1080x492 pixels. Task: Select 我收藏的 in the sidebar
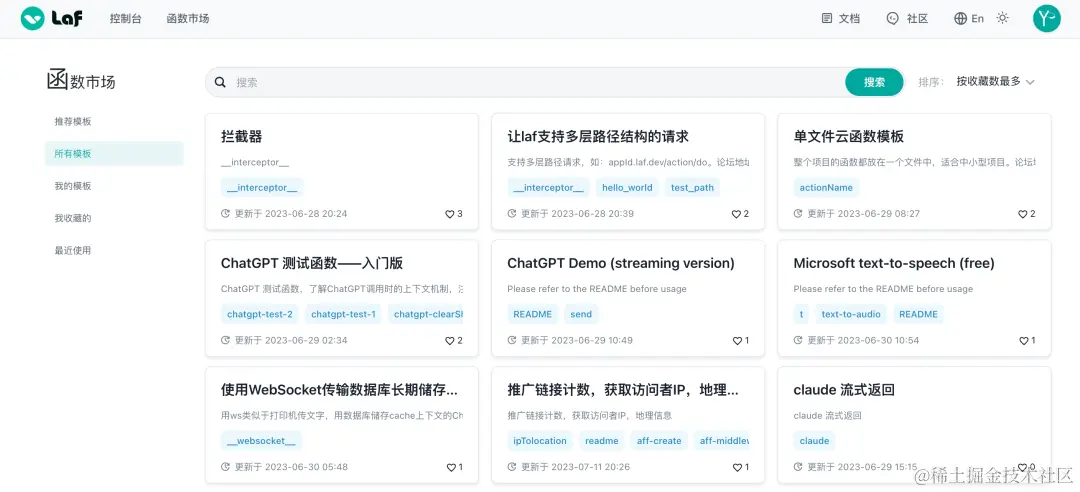tap(114, 218)
